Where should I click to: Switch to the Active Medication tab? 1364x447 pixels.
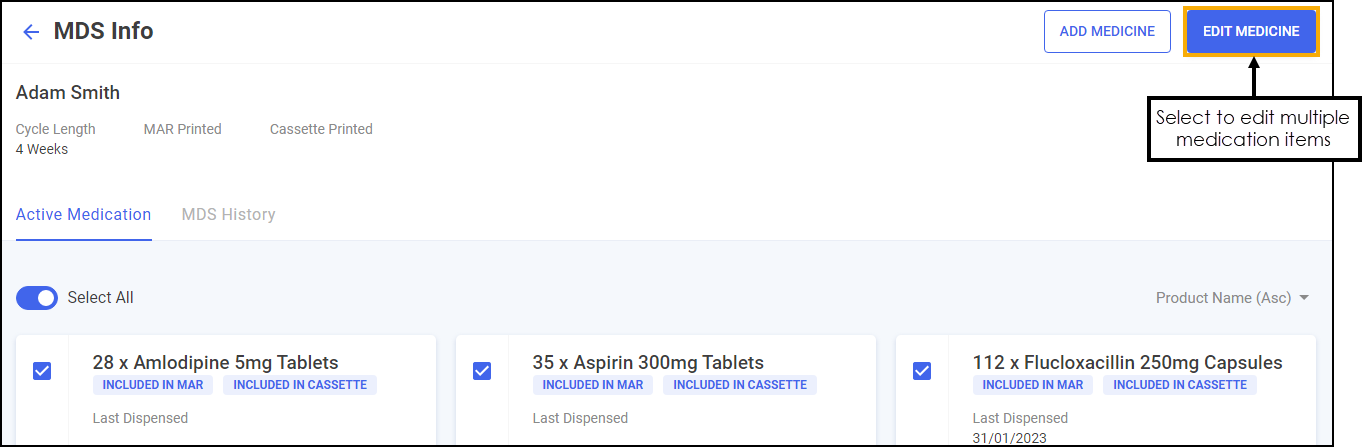pyautogui.click(x=84, y=215)
